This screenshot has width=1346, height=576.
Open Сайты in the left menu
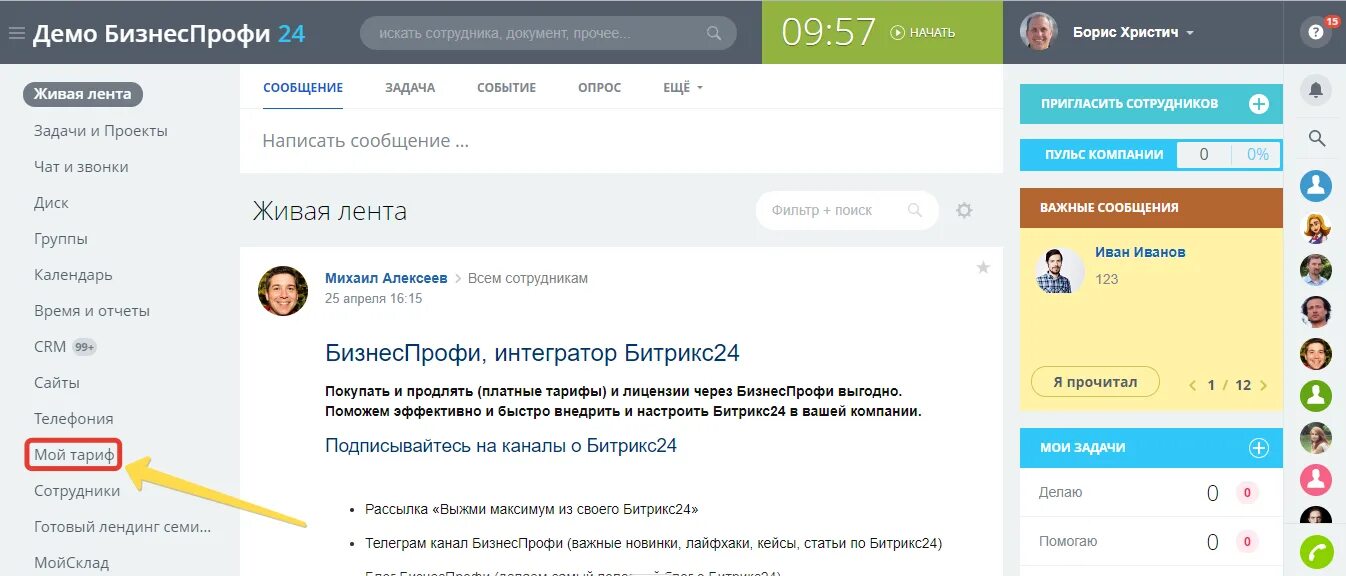click(x=57, y=383)
